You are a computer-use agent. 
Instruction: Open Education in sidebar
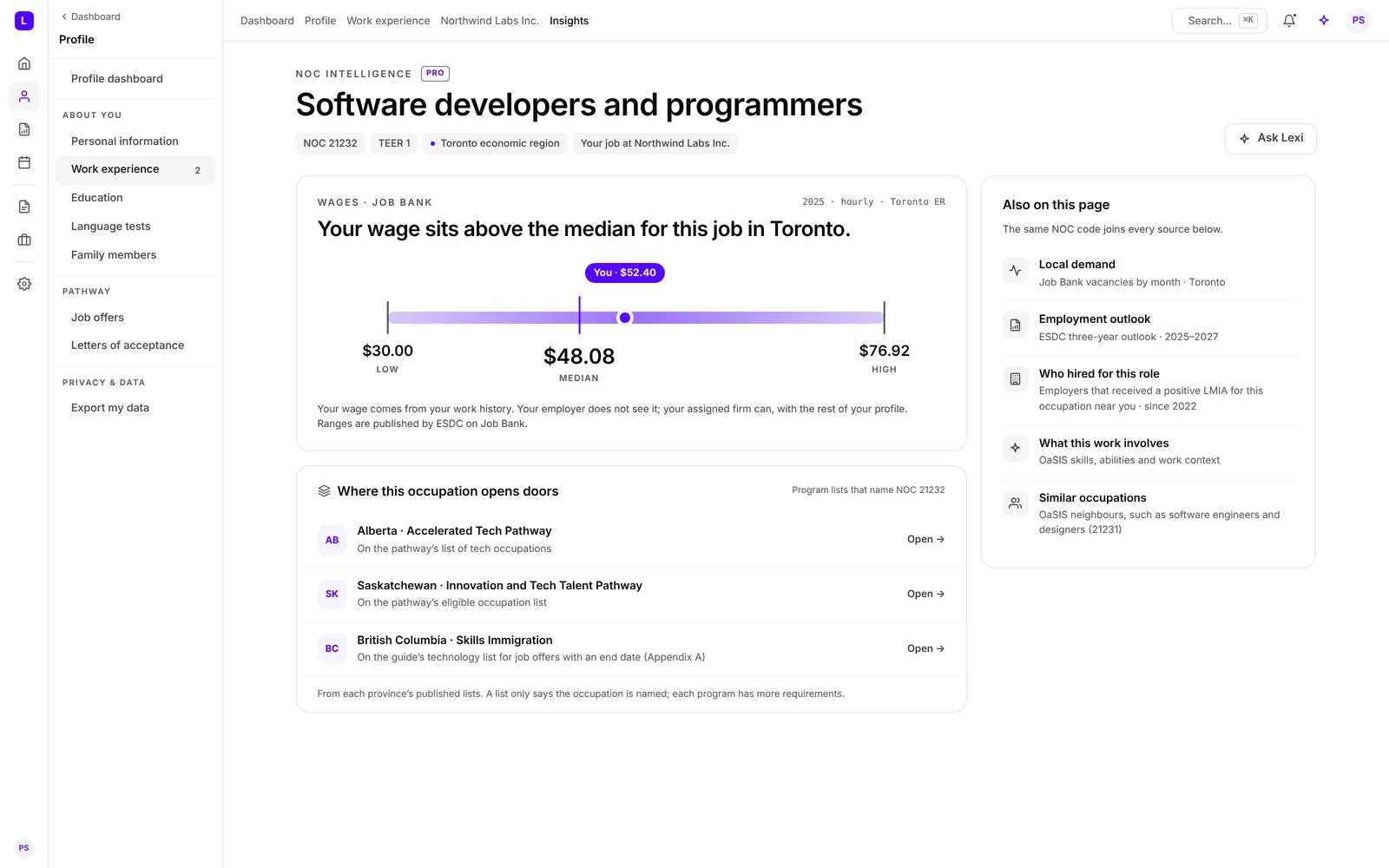[x=135, y=198]
